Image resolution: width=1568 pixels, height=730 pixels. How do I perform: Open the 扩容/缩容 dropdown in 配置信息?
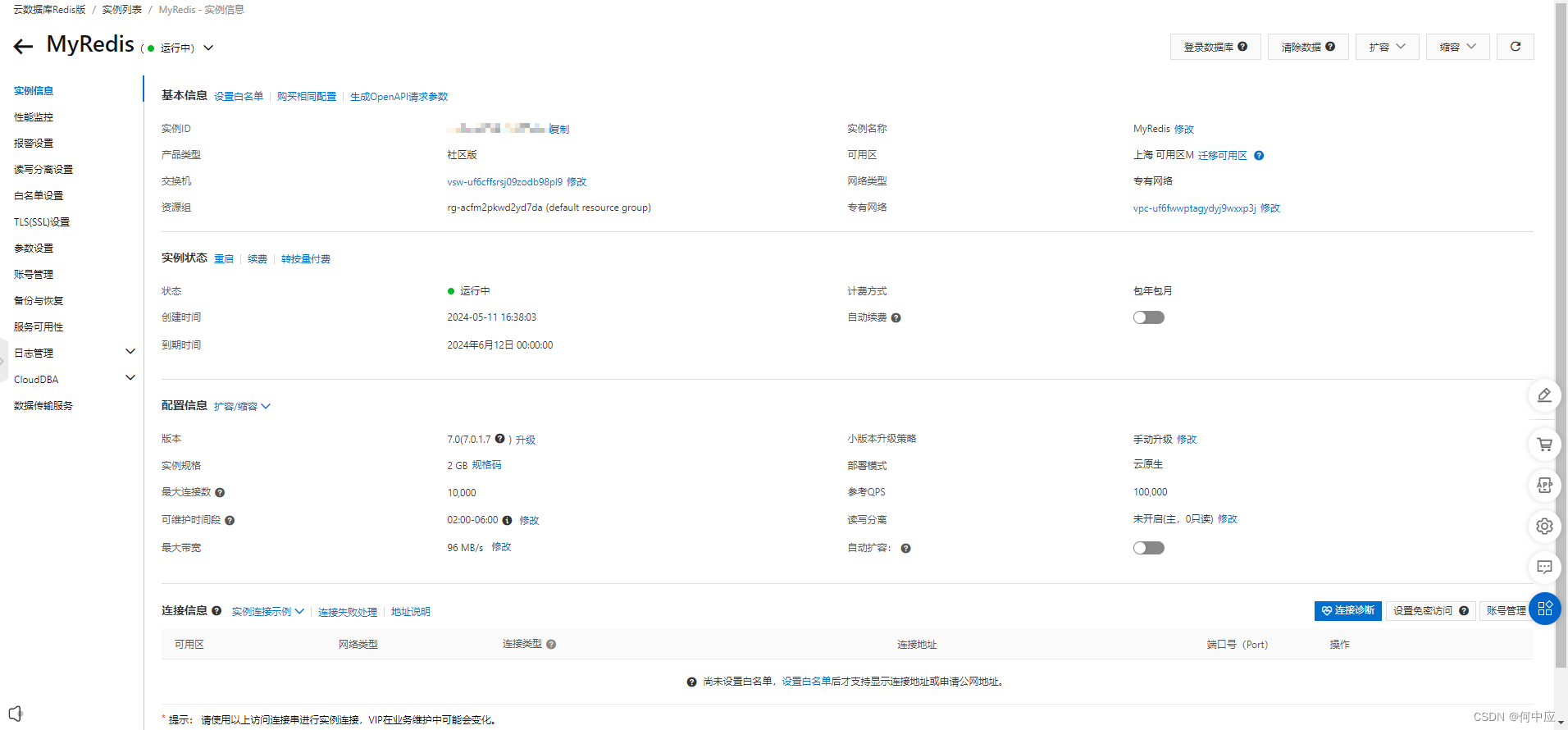tap(242, 407)
